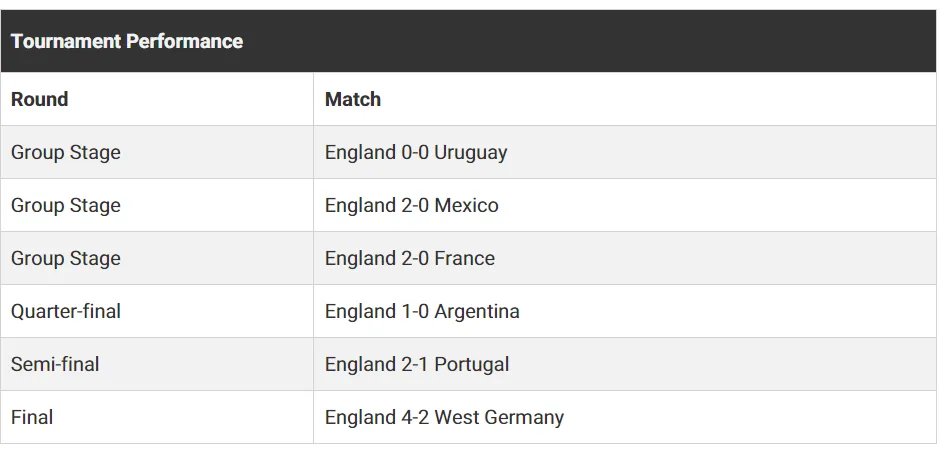Select the Quarter-final round cell
Screen dimensions: 941x452
157,311
